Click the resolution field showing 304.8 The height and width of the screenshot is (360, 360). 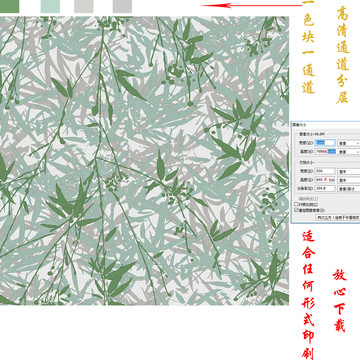[325, 188]
